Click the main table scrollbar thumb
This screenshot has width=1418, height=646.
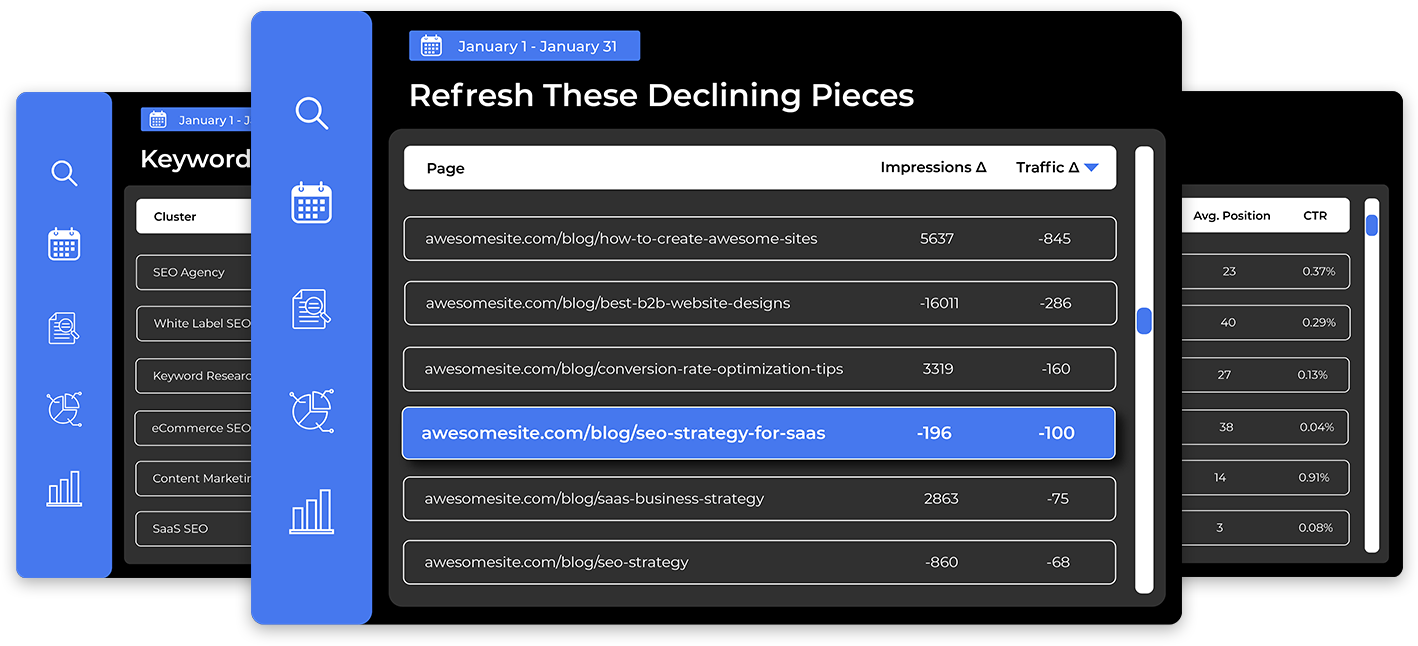(1144, 321)
